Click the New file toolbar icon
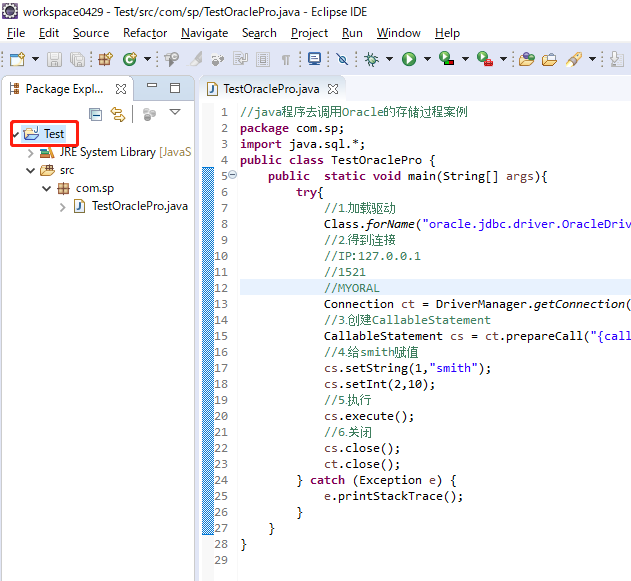This screenshot has height=581, width=631. 17,60
